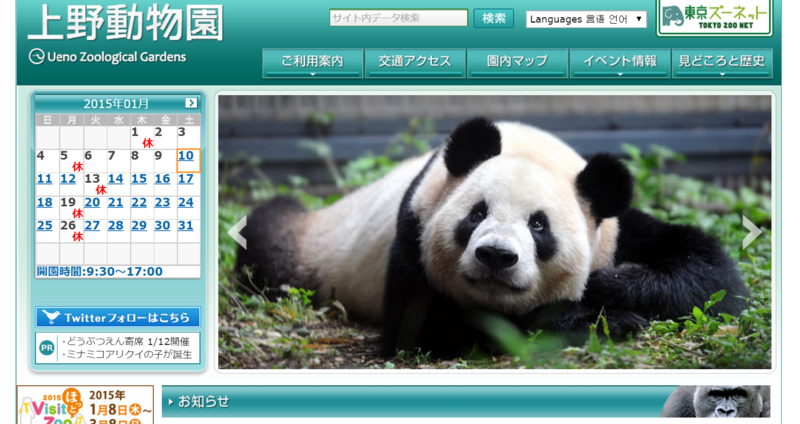Viewport: 800px width, 424px height.
Task: Open 見どころと歴史 menu
Action: coord(722,63)
